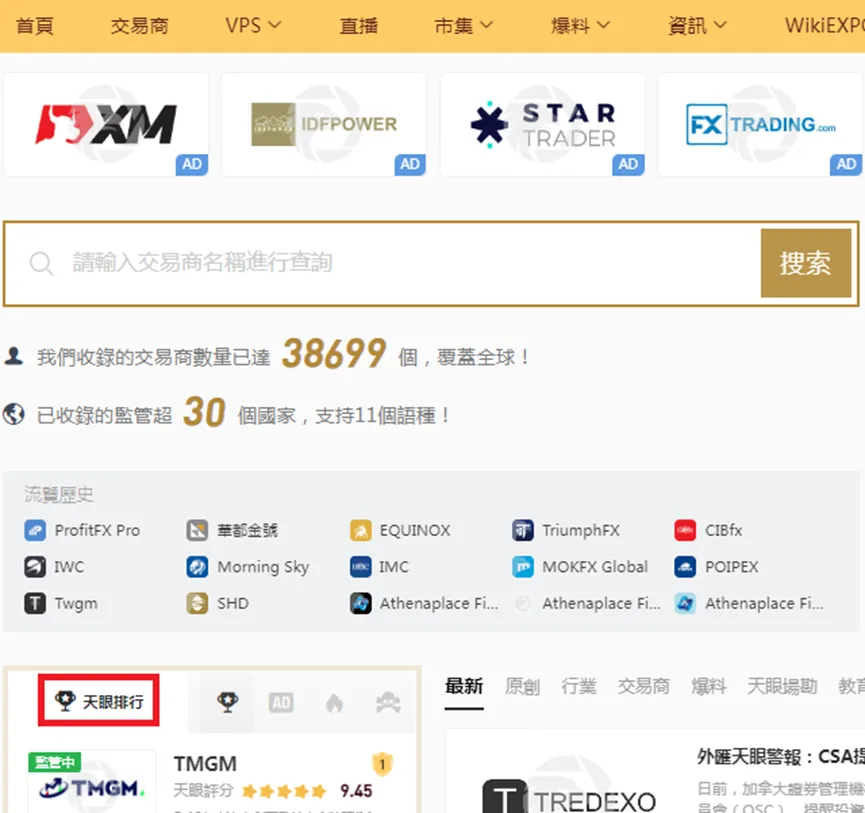The image size is (865, 813).
Task: Switch to the 爆料 news tab
Action: point(709,686)
